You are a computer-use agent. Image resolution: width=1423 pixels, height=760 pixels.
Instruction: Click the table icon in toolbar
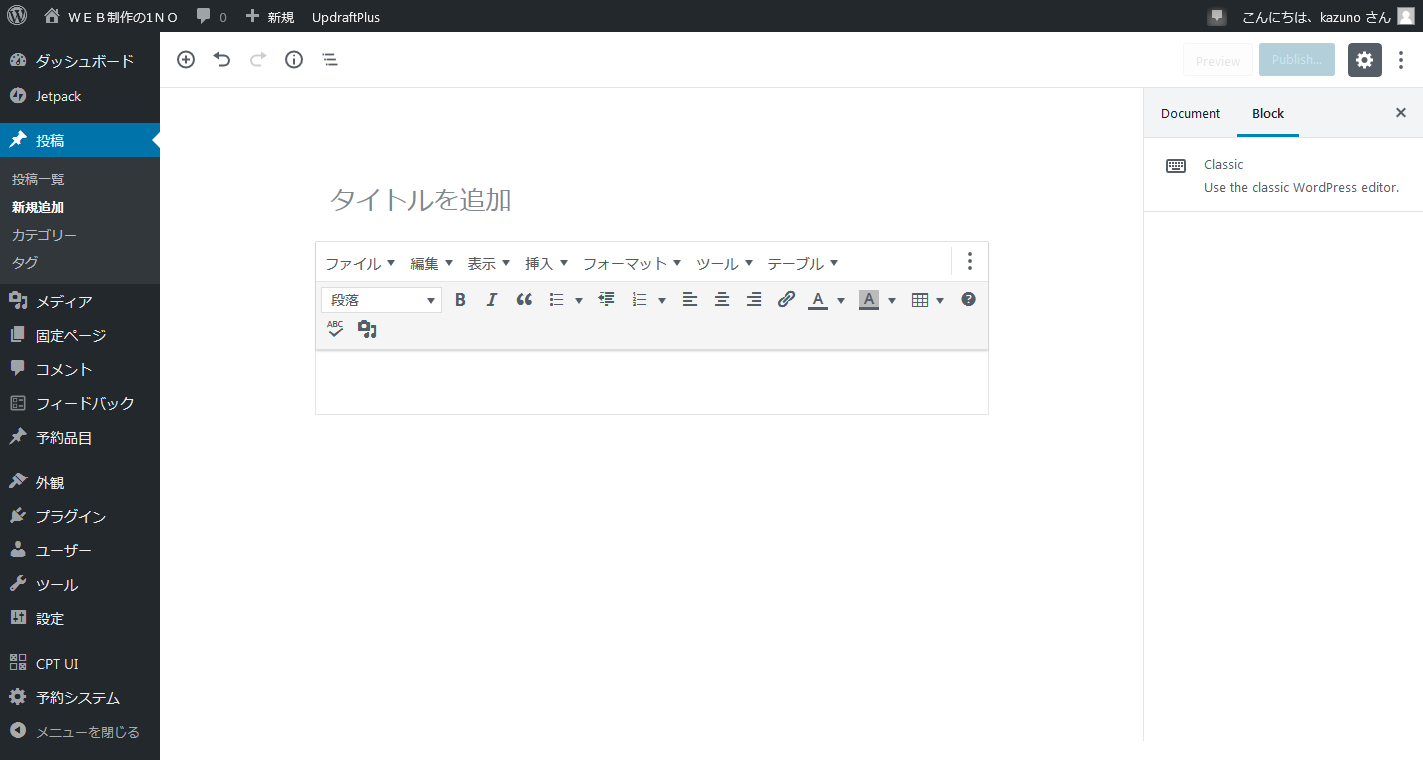920,300
